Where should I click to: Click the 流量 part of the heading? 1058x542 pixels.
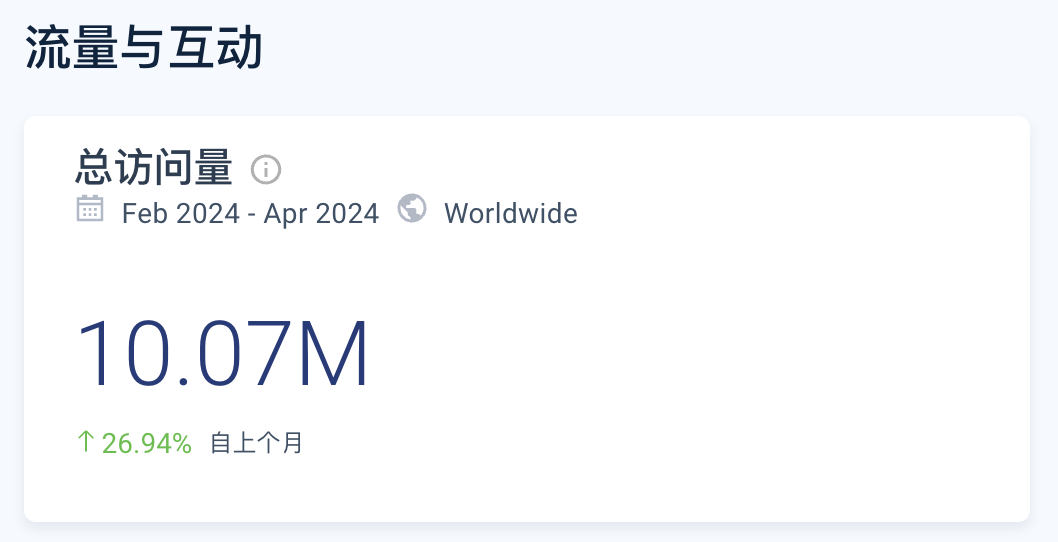pos(72,48)
